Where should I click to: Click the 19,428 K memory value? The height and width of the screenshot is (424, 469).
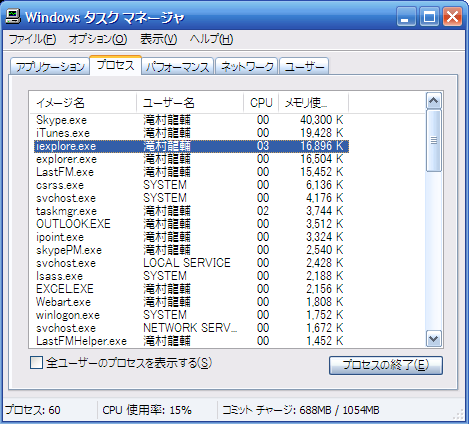[x=322, y=133]
